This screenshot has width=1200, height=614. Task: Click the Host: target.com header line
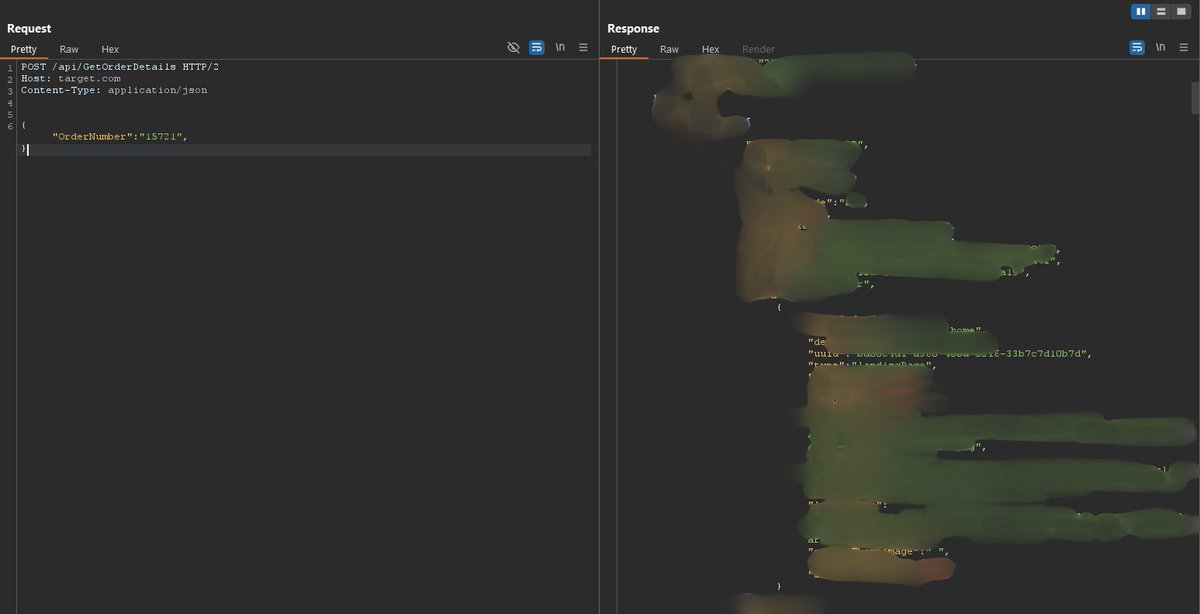pos(71,78)
